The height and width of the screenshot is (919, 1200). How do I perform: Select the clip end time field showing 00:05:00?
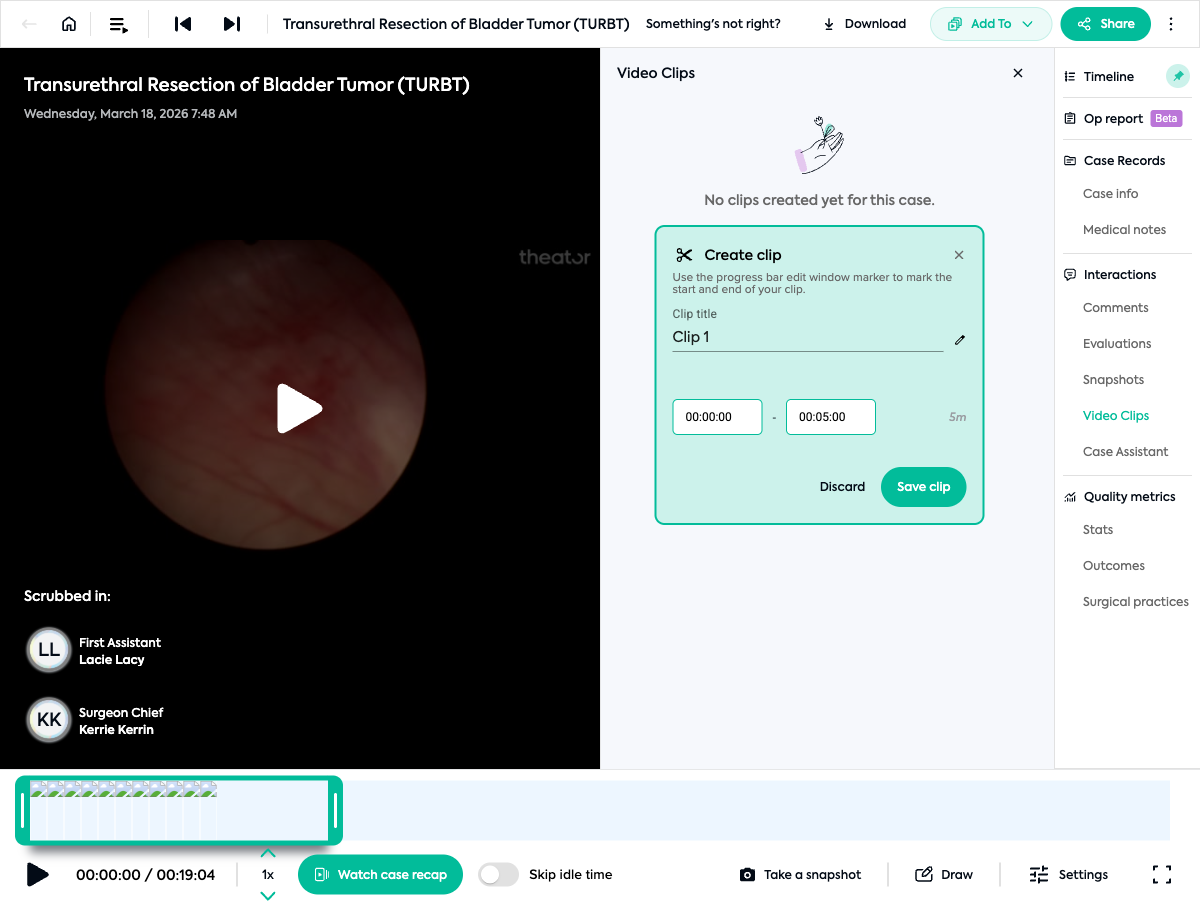click(x=831, y=416)
